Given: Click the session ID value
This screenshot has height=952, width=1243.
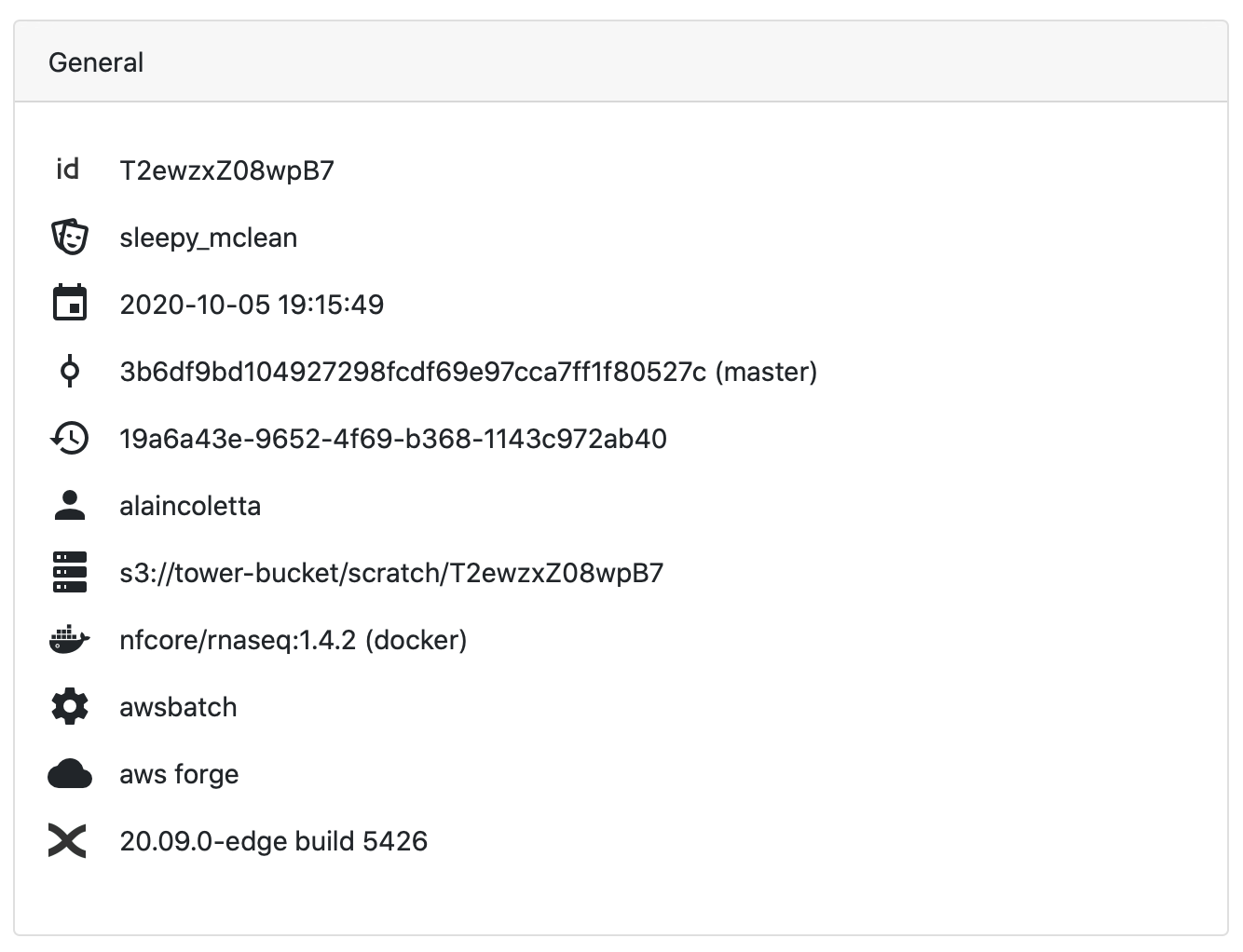Looking at the screenshot, I should pos(392,439).
